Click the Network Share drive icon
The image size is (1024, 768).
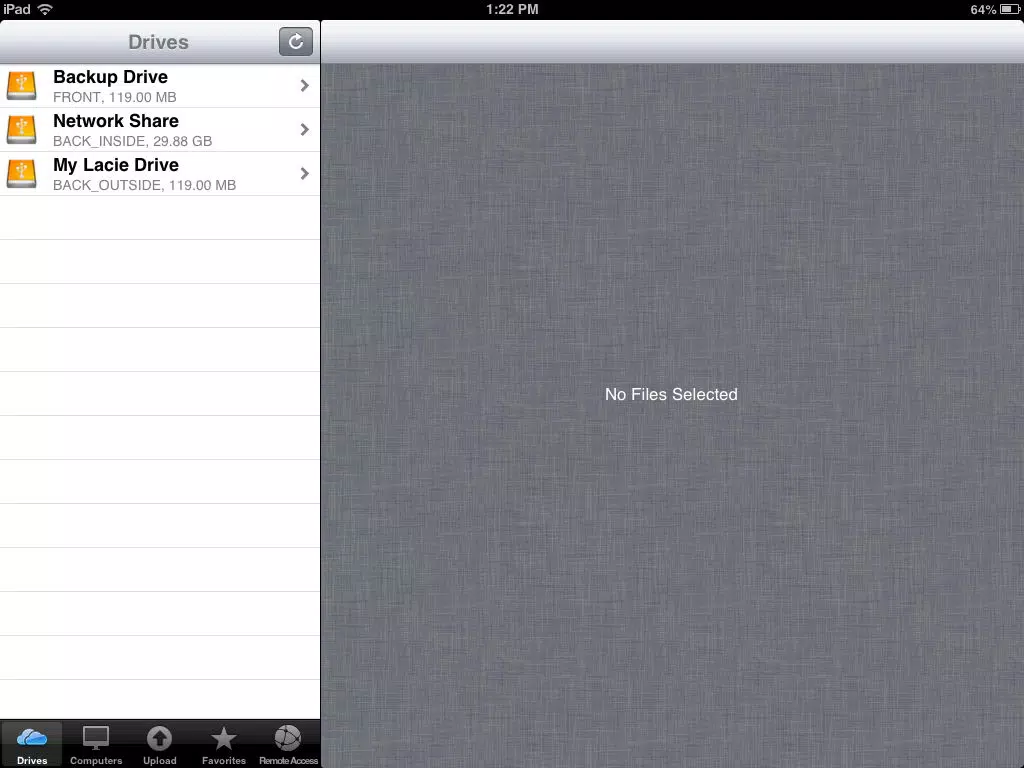[x=22, y=129]
